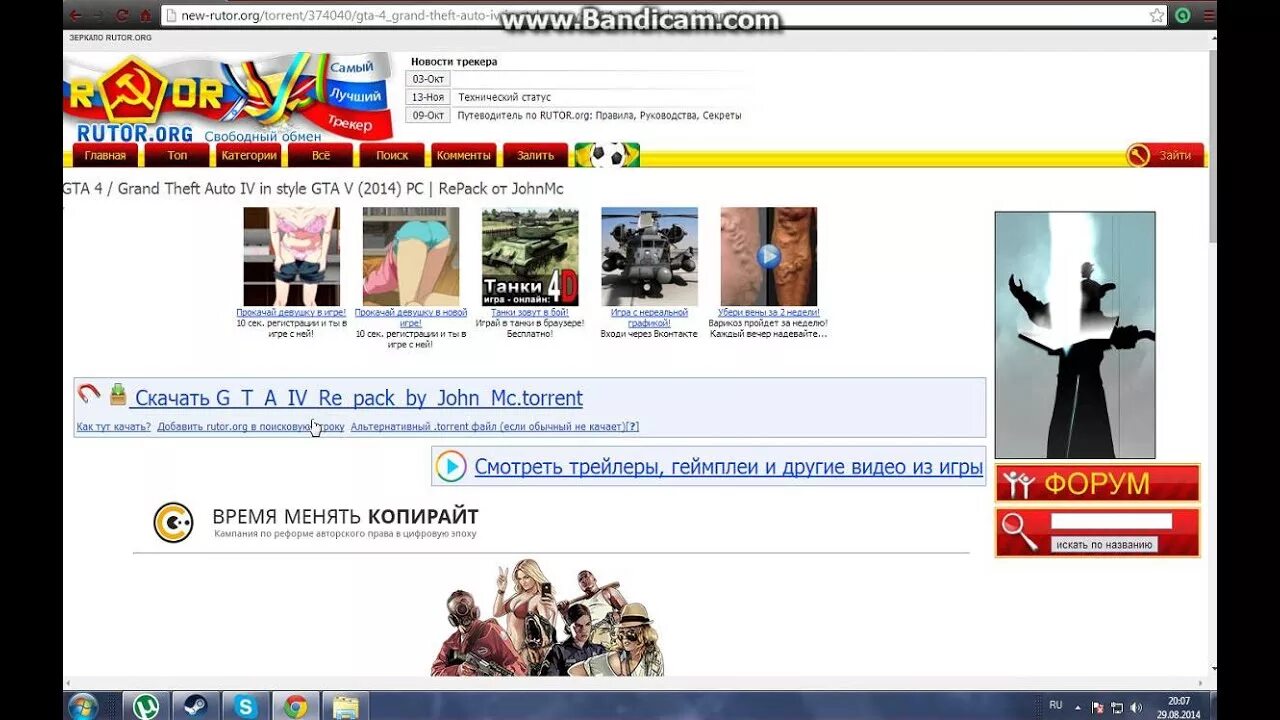
Task: Click the silhouette banner ad on the right
Action: (x=1075, y=335)
